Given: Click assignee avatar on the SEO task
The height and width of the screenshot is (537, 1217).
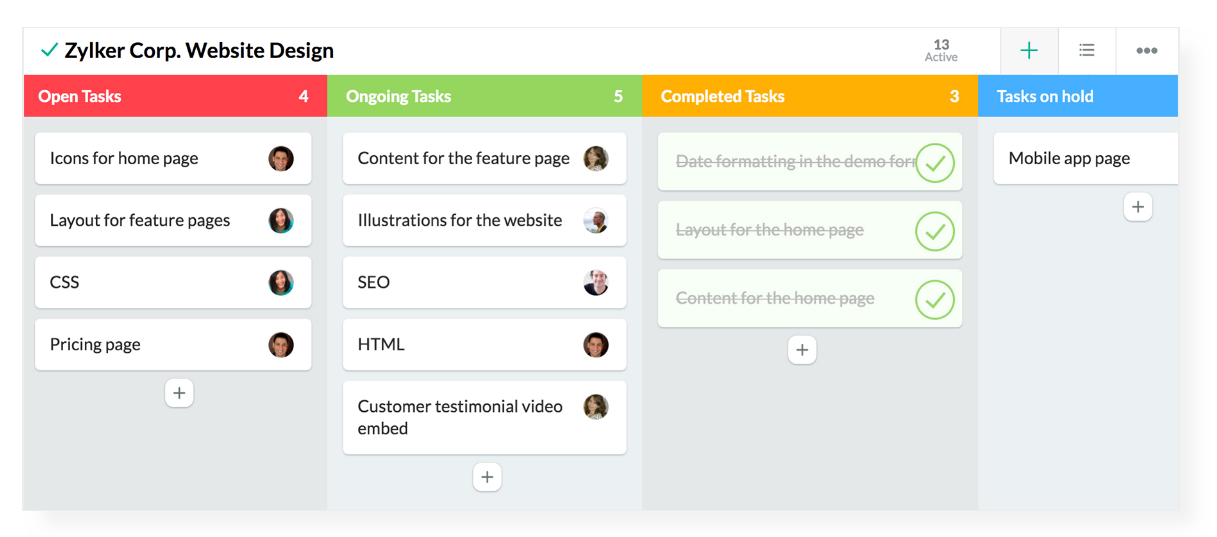Looking at the screenshot, I should 596,283.
